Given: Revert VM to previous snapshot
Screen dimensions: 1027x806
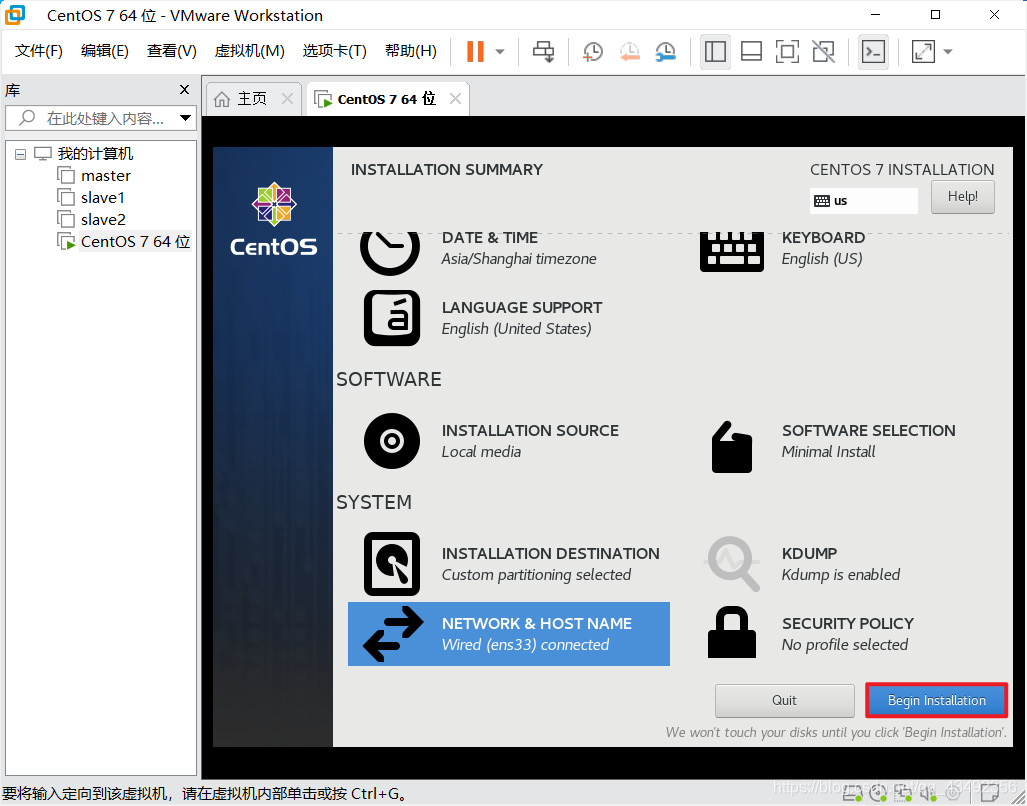Looking at the screenshot, I should [629, 52].
